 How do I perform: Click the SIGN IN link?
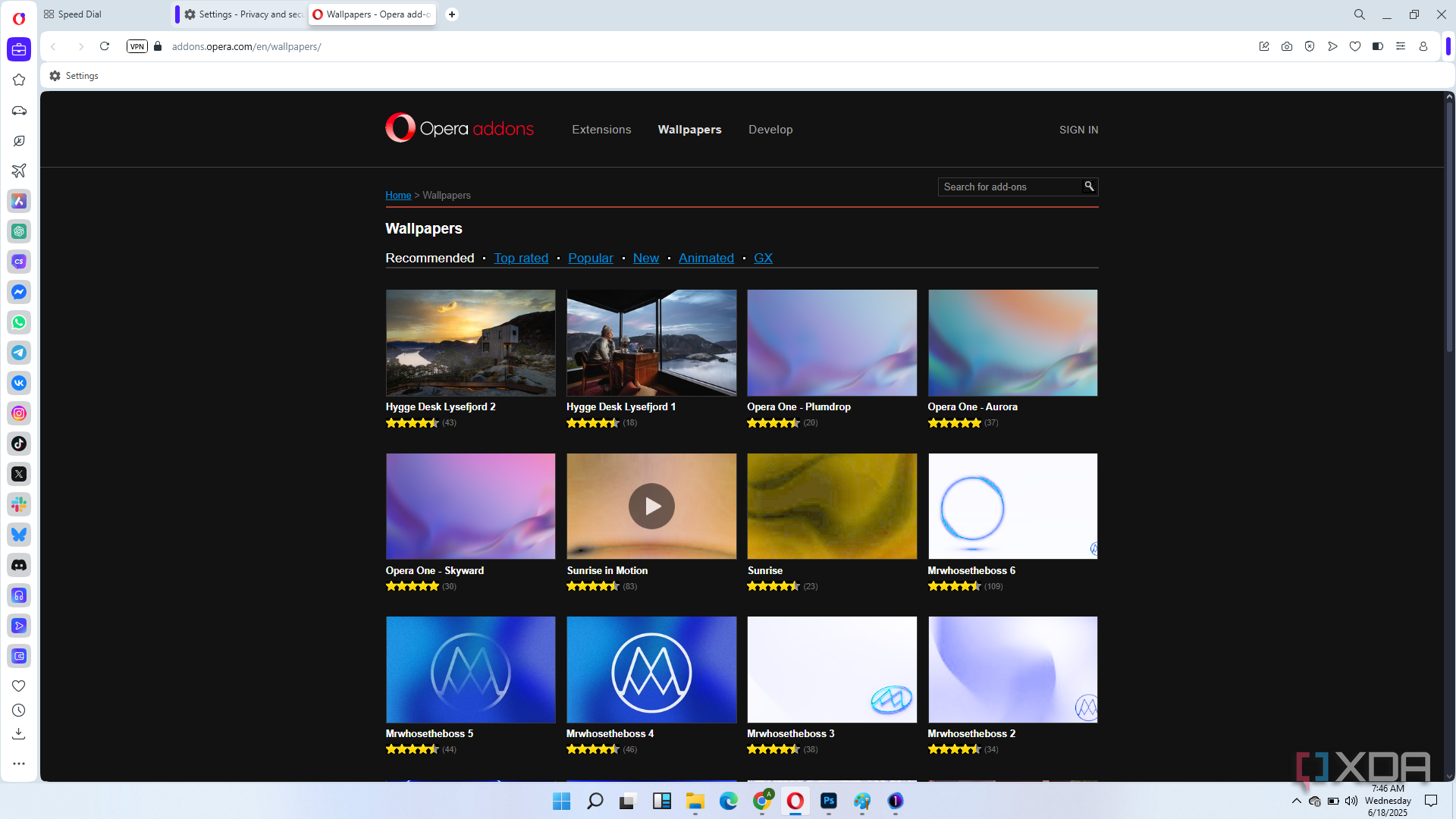[1078, 130]
